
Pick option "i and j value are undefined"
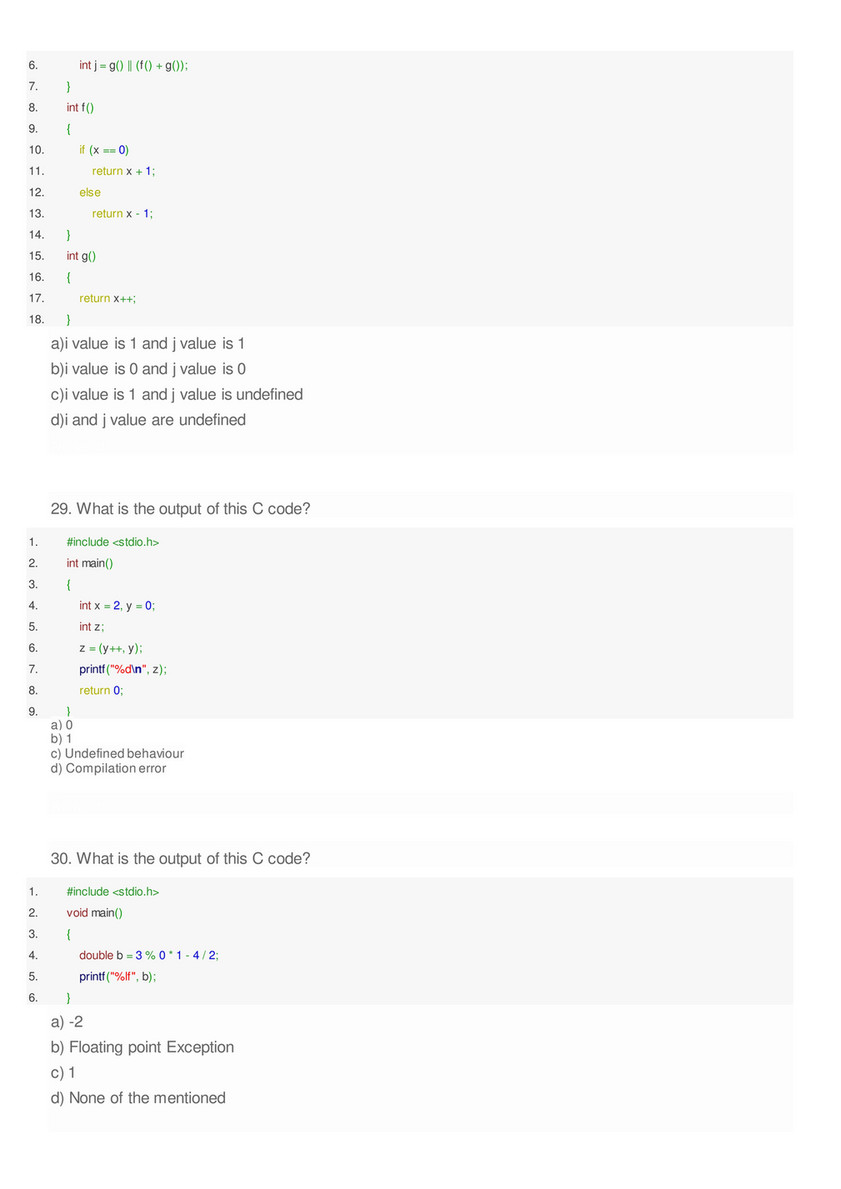(147, 420)
